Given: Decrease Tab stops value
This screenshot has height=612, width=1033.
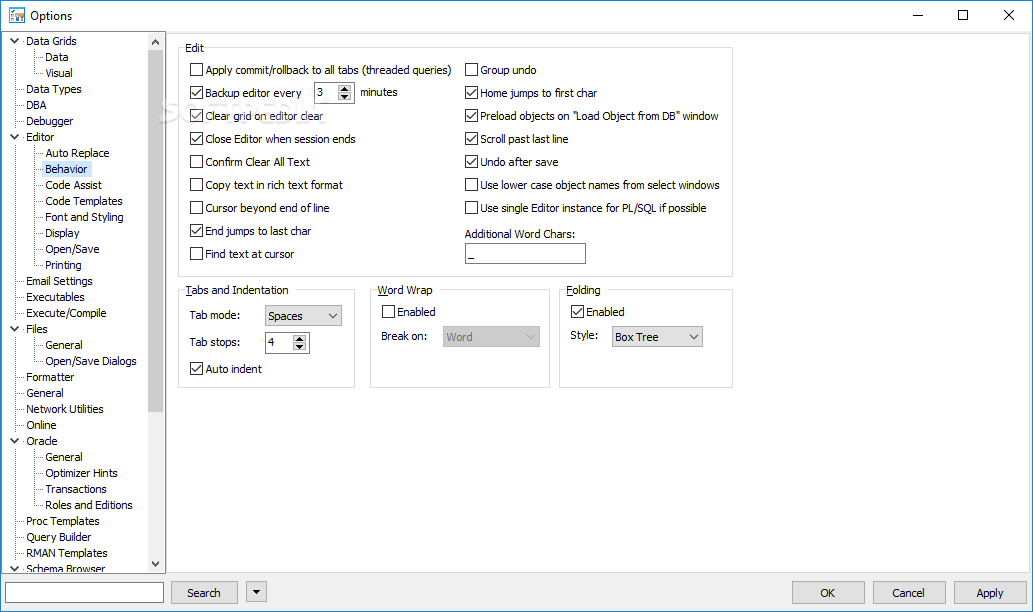Looking at the screenshot, I should (x=299, y=347).
